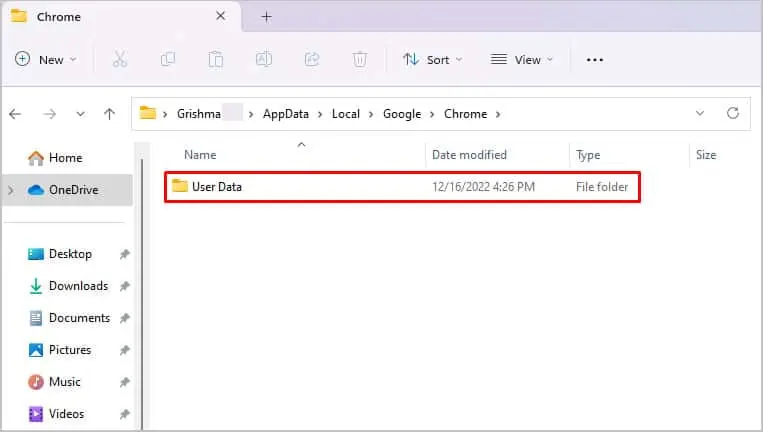The height and width of the screenshot is (432, 763).
Task: Click navigation pane scrollbar
Action: 142,292
